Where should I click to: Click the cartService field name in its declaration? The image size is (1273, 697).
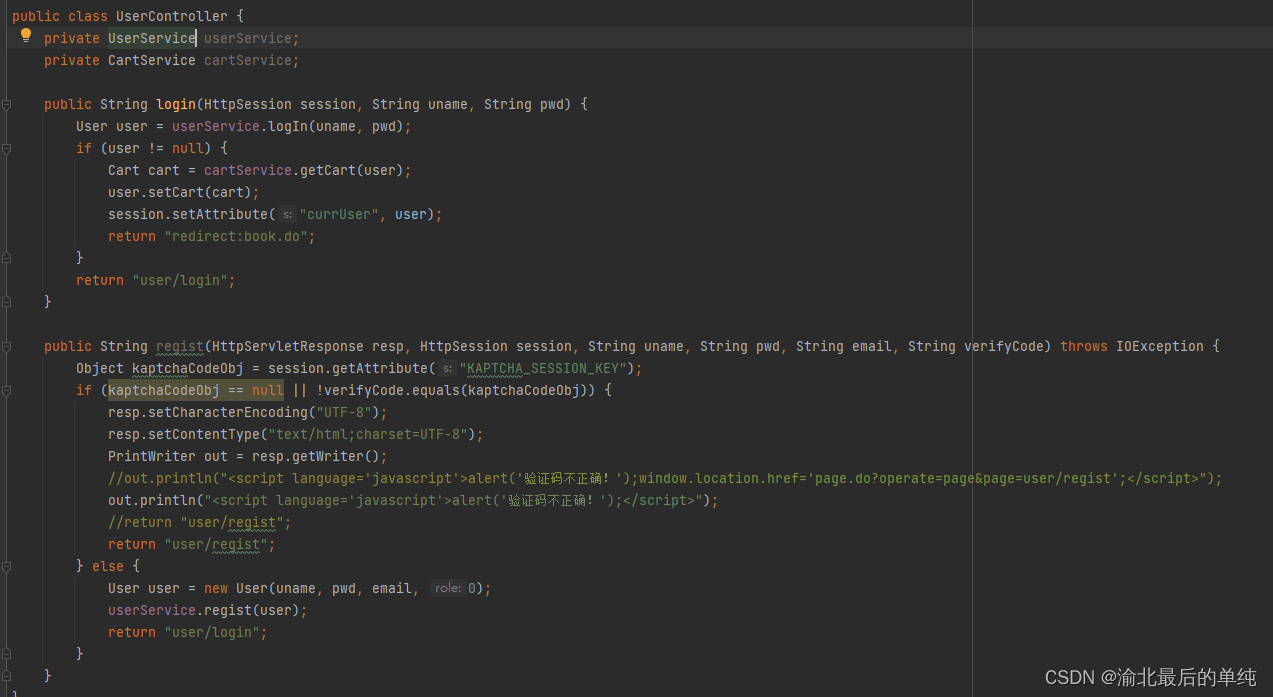point(248,60)
